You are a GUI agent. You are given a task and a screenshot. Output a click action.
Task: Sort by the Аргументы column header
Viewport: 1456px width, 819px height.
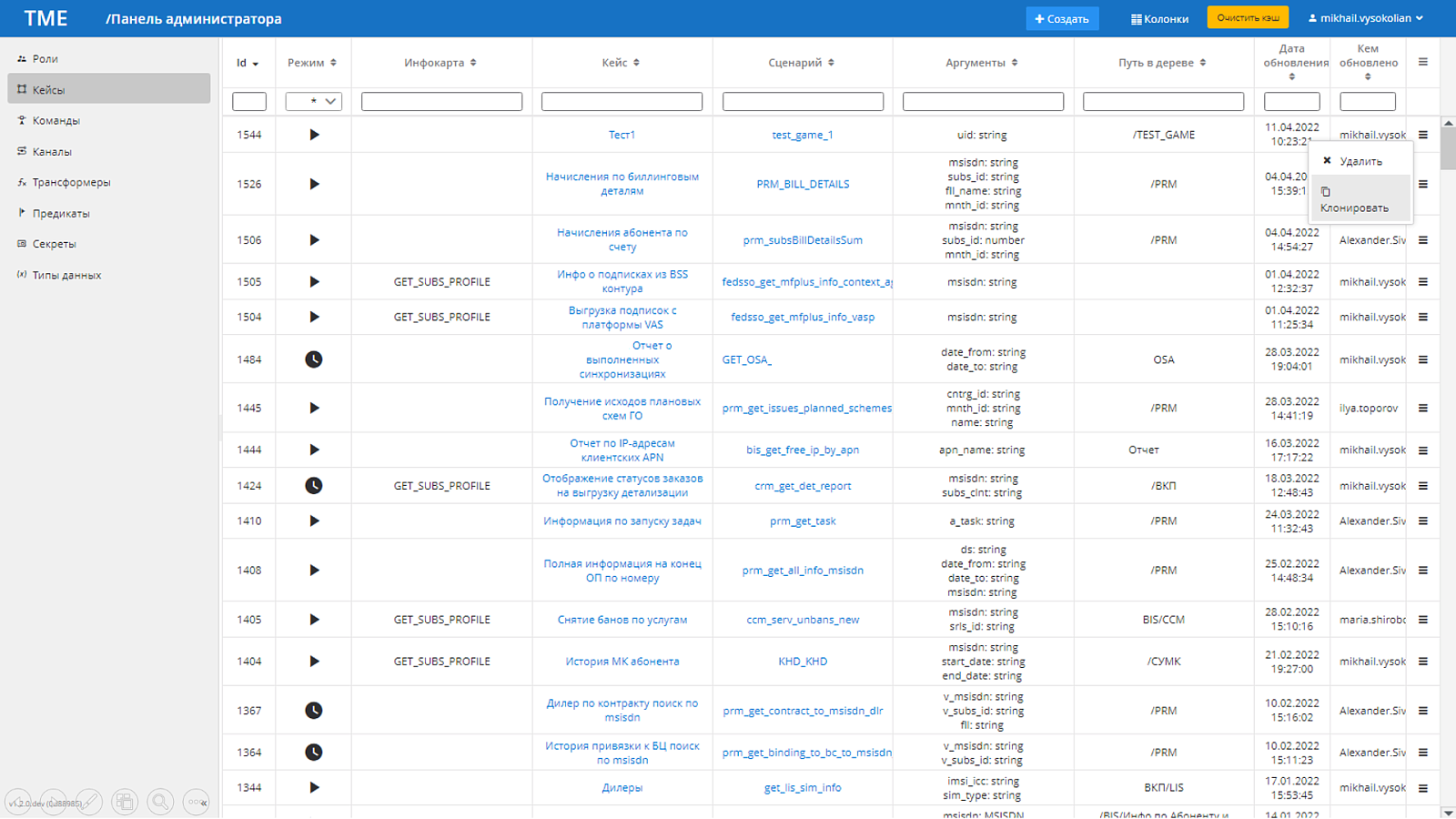click(x=982, y=63)
